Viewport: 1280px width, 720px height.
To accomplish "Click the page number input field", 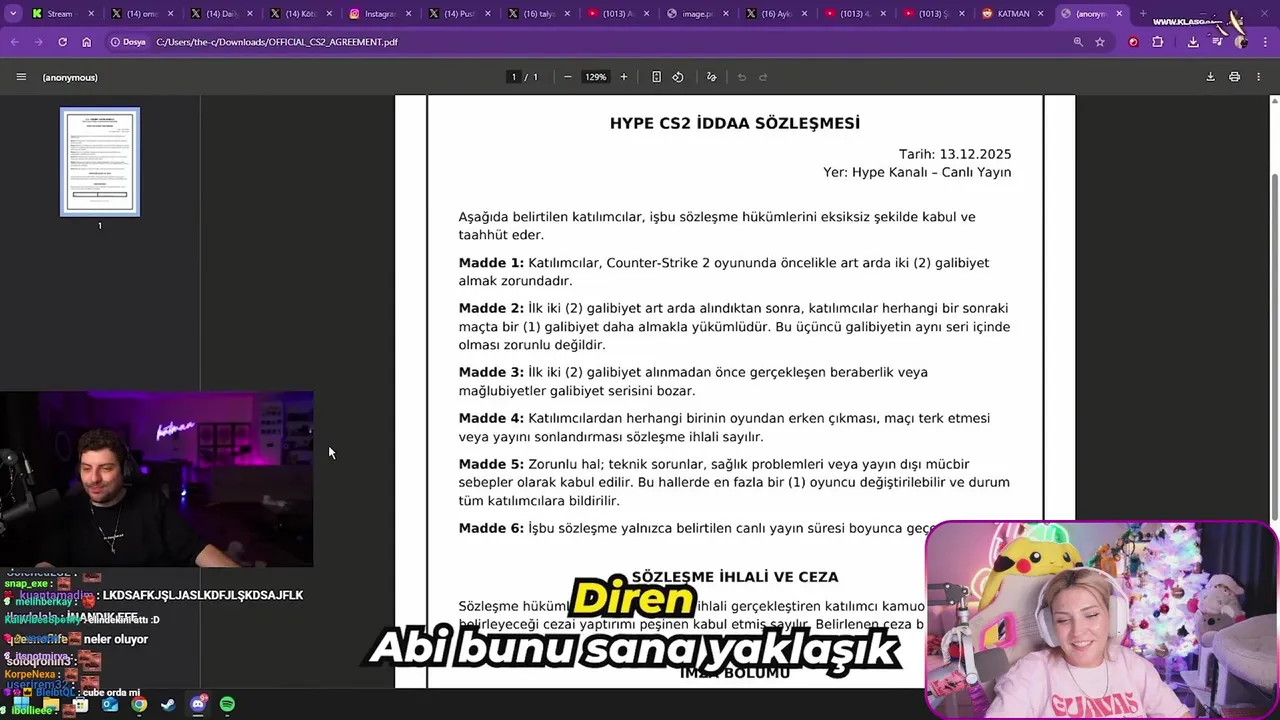I will coord(514,77).
